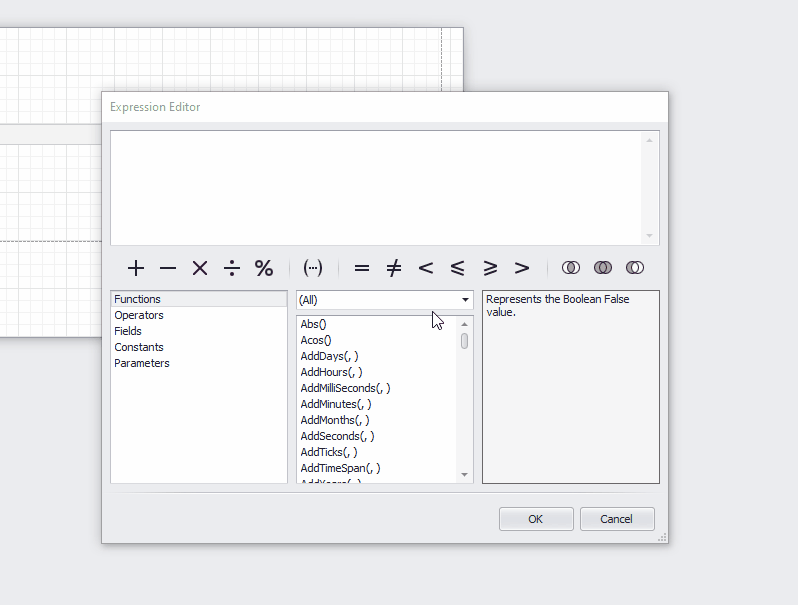Insert the Or union Venn operator
The image size is (798, 605).
pyautogui.click(x=603, y=268)
